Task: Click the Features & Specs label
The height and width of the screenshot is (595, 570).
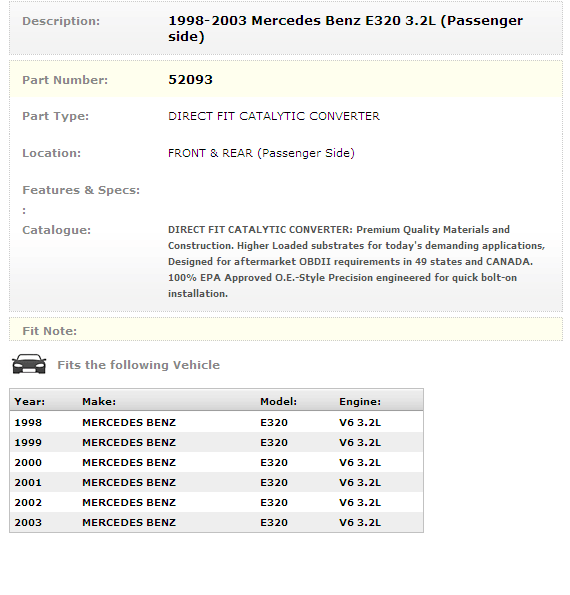Action: (81, 190)
